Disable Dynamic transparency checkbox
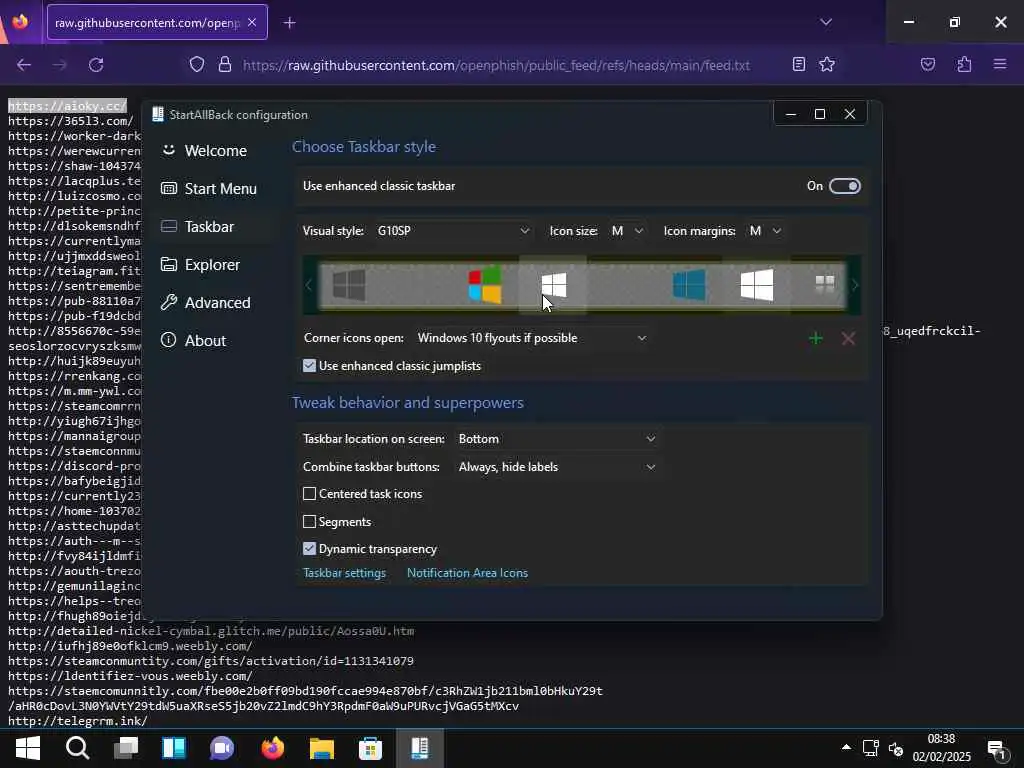 [310, 549]
